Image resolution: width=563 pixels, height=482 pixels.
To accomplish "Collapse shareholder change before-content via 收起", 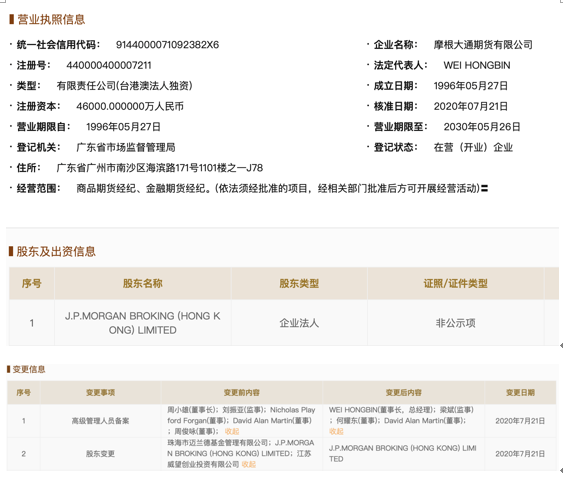I will [x=248, y=464].
